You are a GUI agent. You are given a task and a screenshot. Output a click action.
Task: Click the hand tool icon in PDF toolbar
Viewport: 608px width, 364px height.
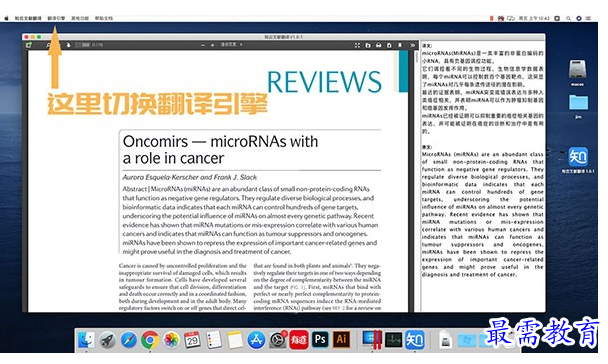[69, 45]
